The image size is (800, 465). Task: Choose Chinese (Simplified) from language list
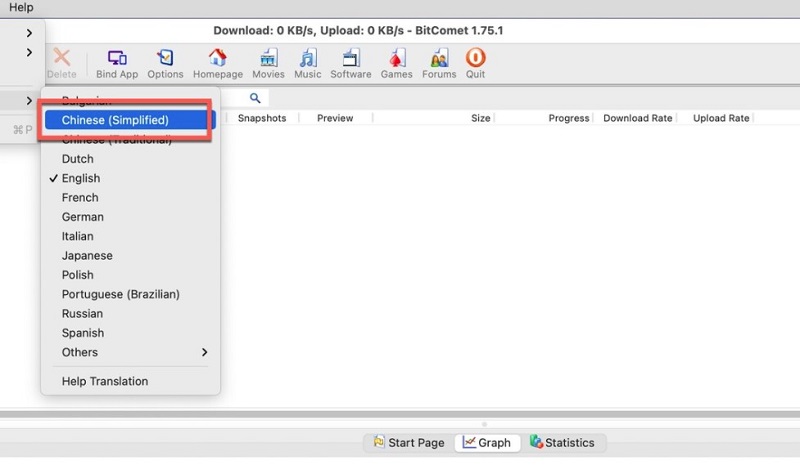115,120
